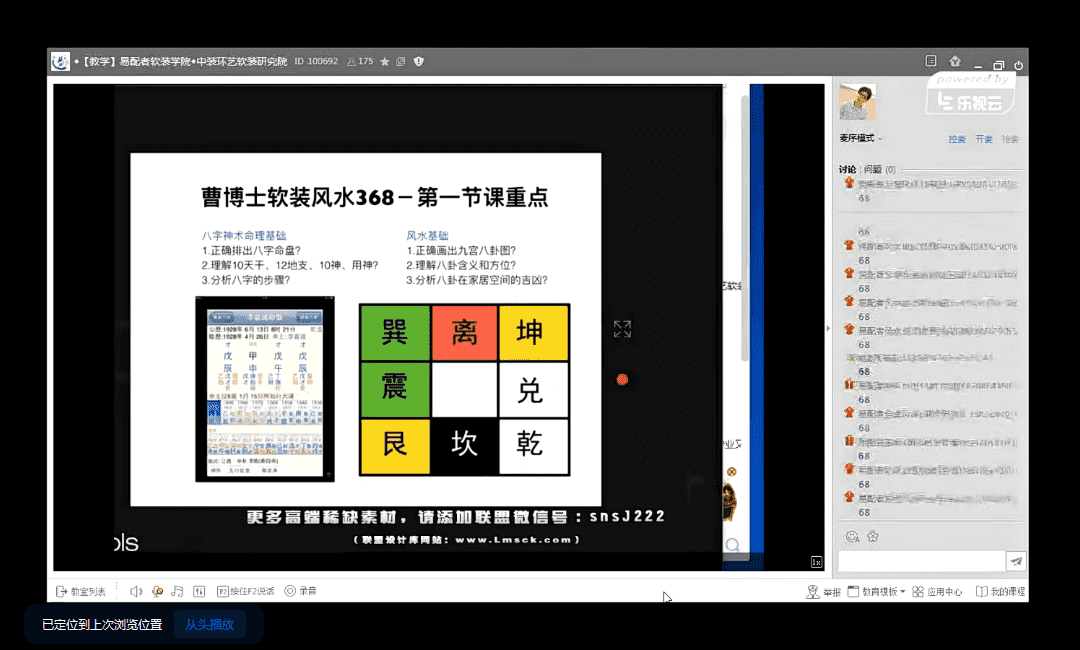
Task: Open 教室列表 classroom list
Action: click(x=81, y=591)
